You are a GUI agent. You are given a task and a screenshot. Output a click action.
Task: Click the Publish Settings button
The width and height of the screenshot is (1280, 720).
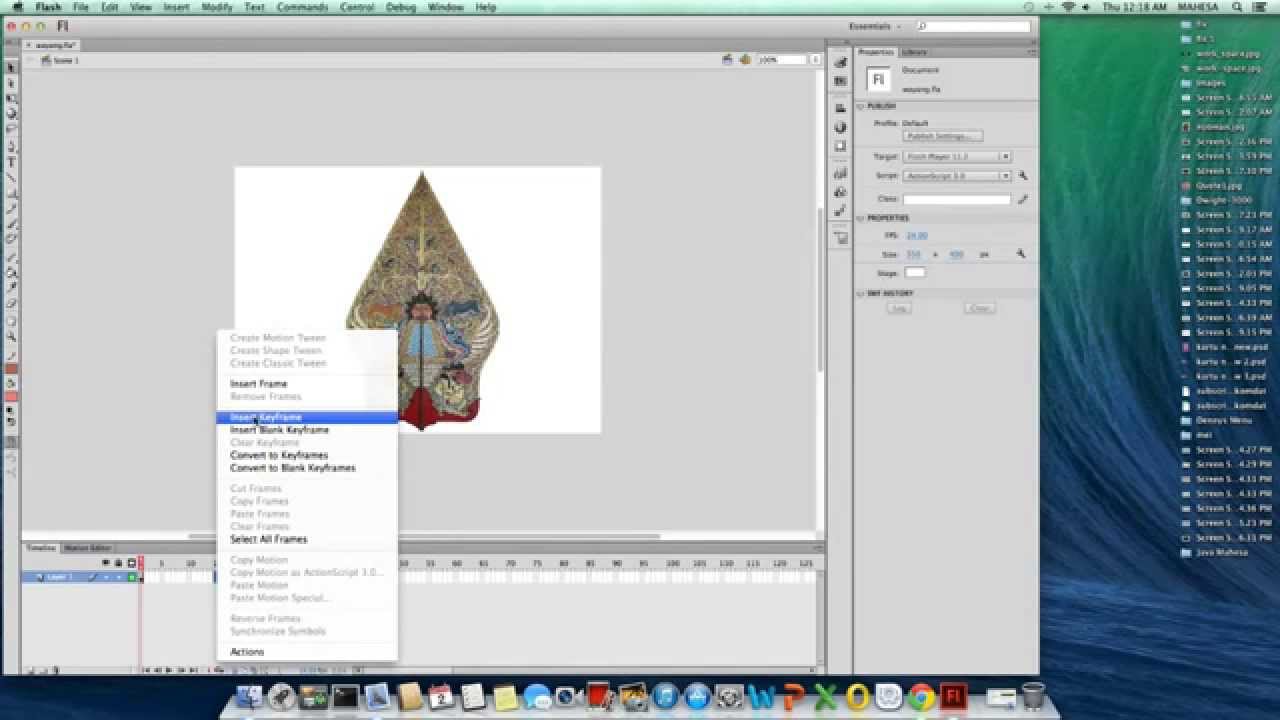[942, 136]
